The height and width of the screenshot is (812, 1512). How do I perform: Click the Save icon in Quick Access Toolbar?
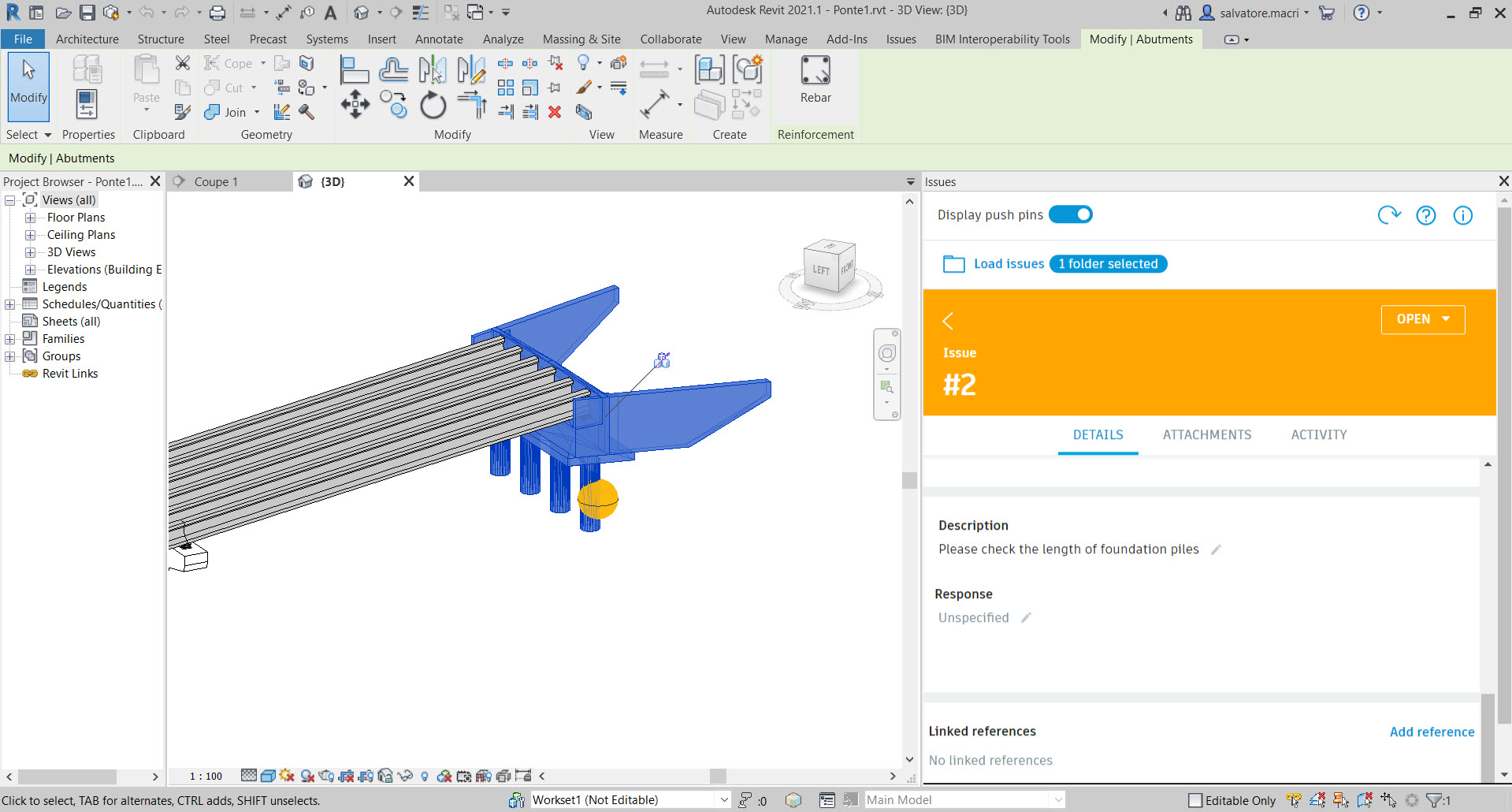click(x=88, y=13)
